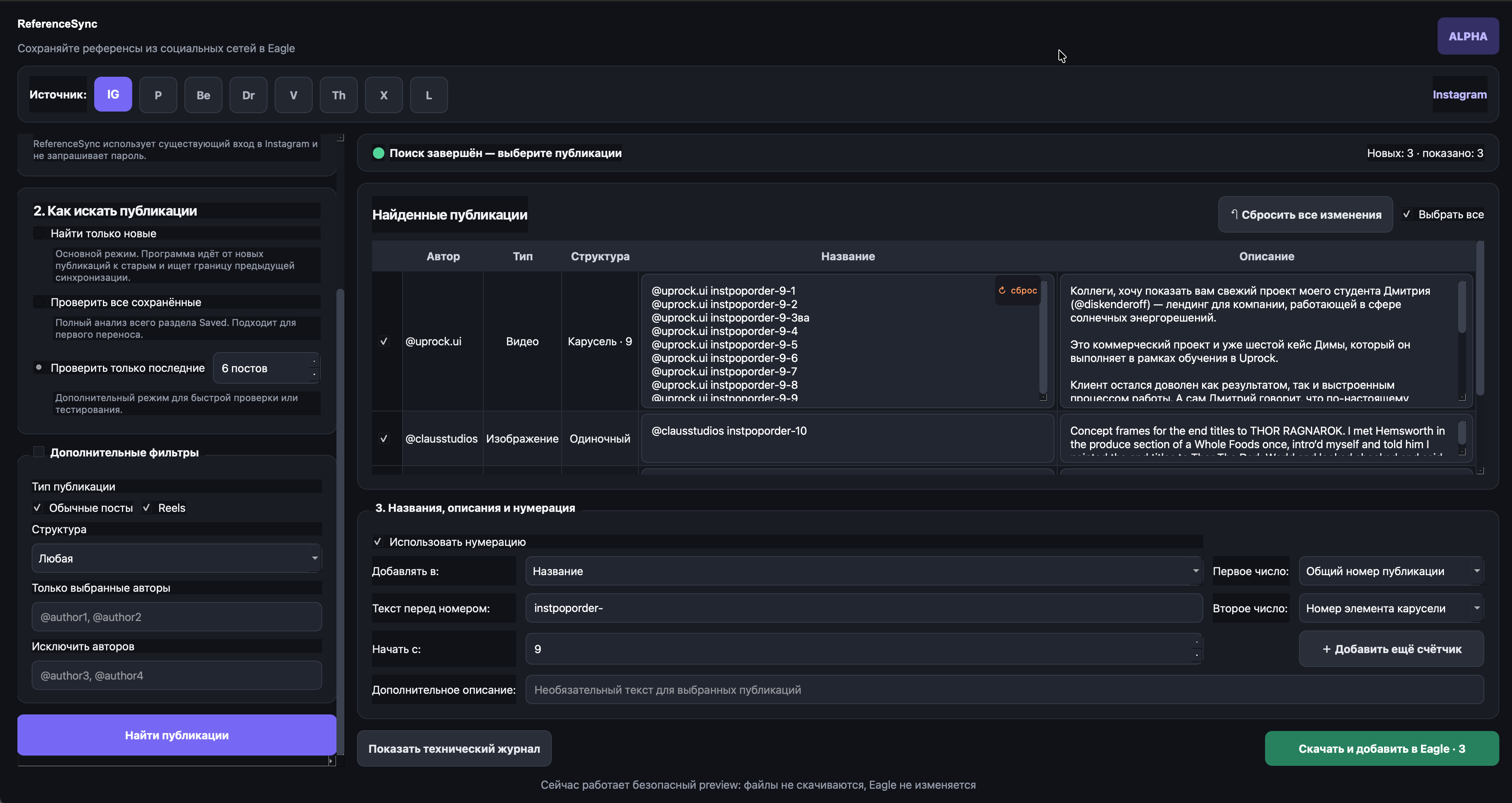Click the green search status indicator dot
Viewport: 1512px width, 803px height.
(x=378, y=153)
